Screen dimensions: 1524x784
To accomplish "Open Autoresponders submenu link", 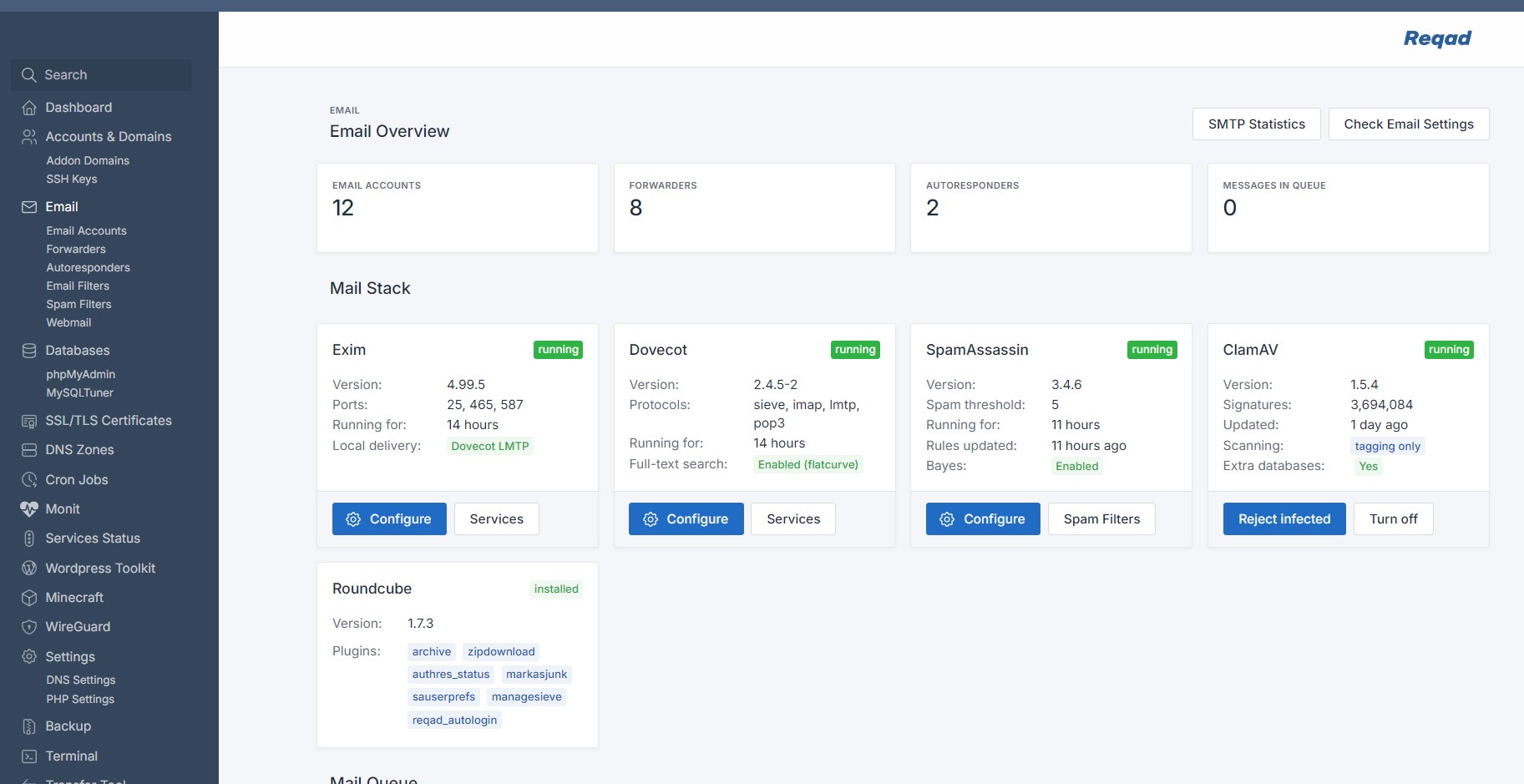I will click(x=89, y=267).
